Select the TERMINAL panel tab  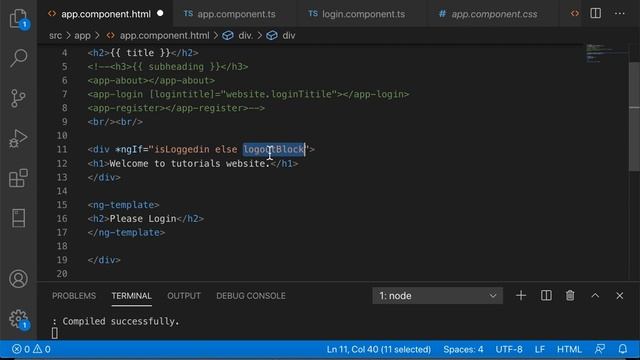click(131, 296)
